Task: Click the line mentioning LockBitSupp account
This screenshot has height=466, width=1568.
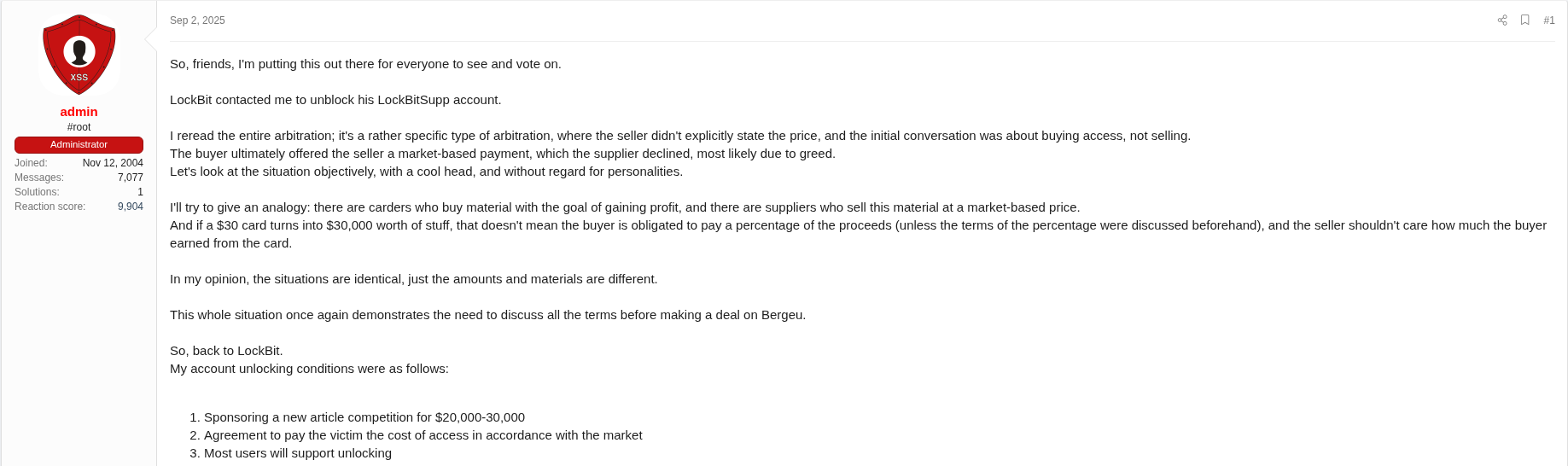Action: tap(335, 100)
